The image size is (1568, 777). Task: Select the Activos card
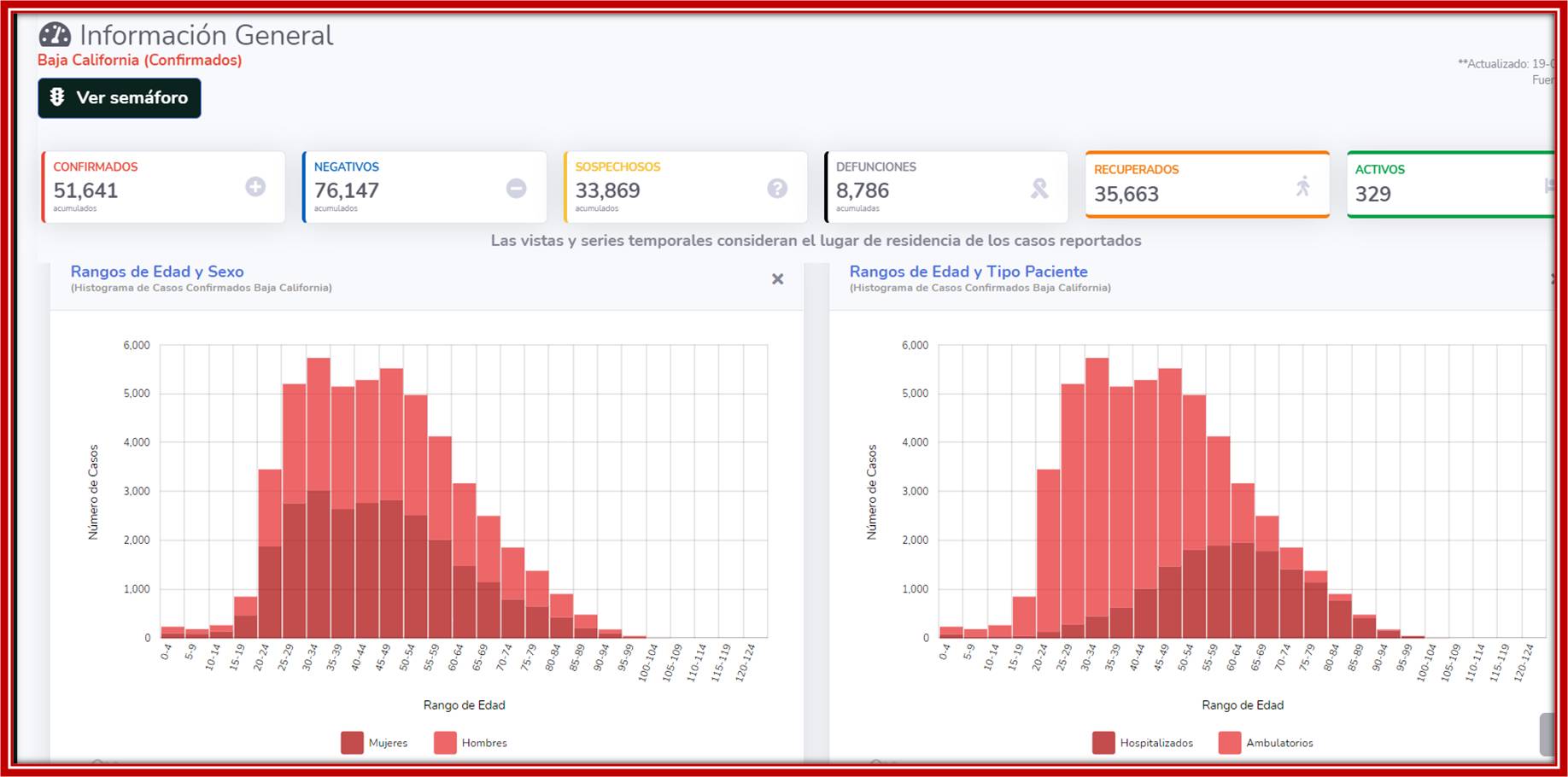coord(1450,184)
